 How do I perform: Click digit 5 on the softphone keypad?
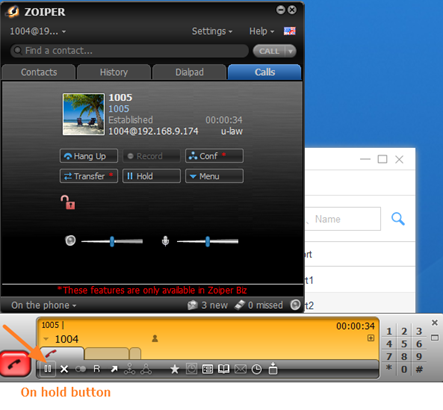point(404,344)
